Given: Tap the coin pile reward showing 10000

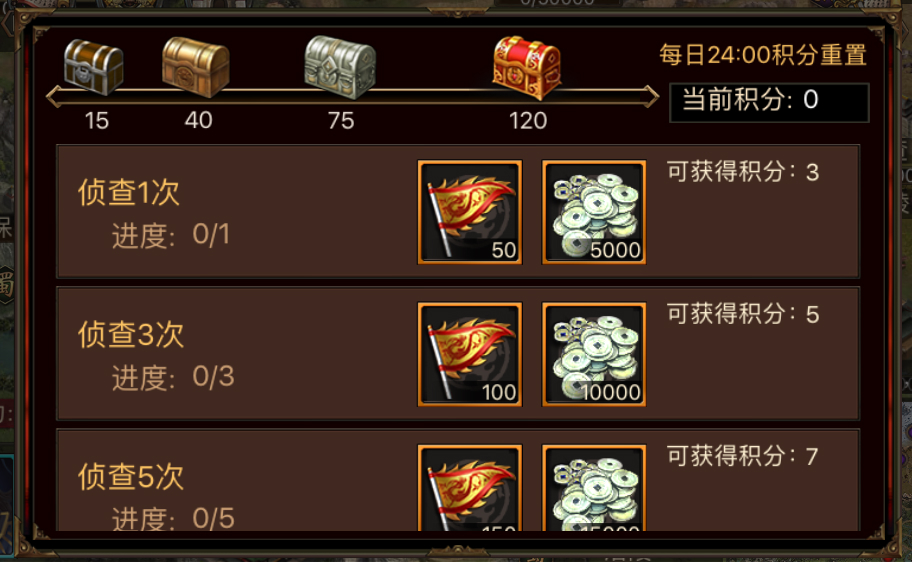Looking at the screenshot, I should 594,354.
